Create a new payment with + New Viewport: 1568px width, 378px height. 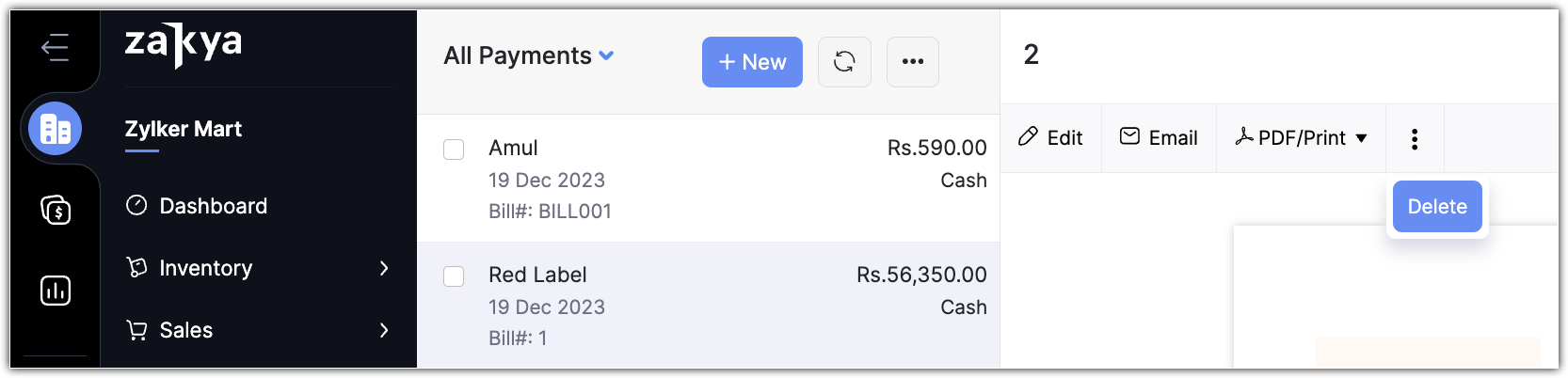coord(752,62)
